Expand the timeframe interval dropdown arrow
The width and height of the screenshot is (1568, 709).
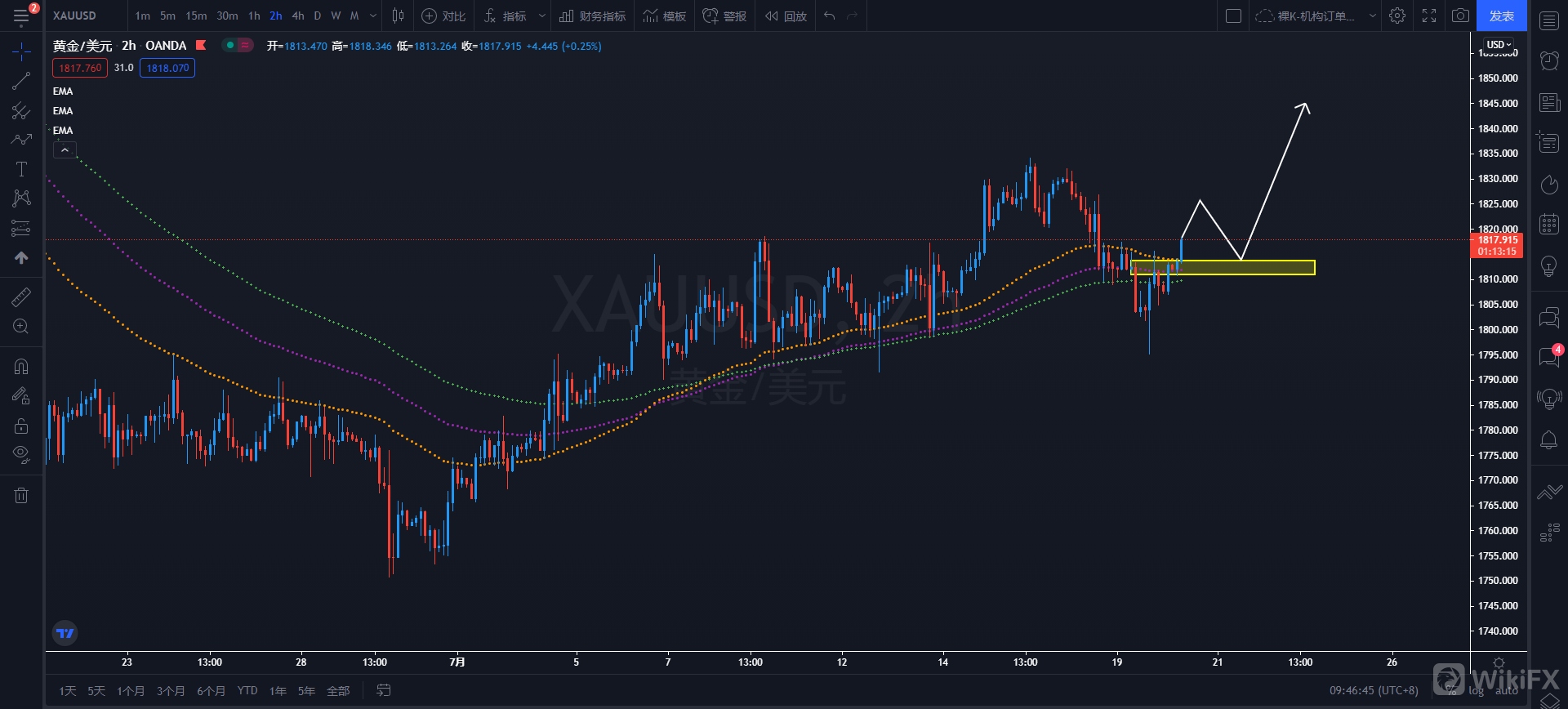373,16
